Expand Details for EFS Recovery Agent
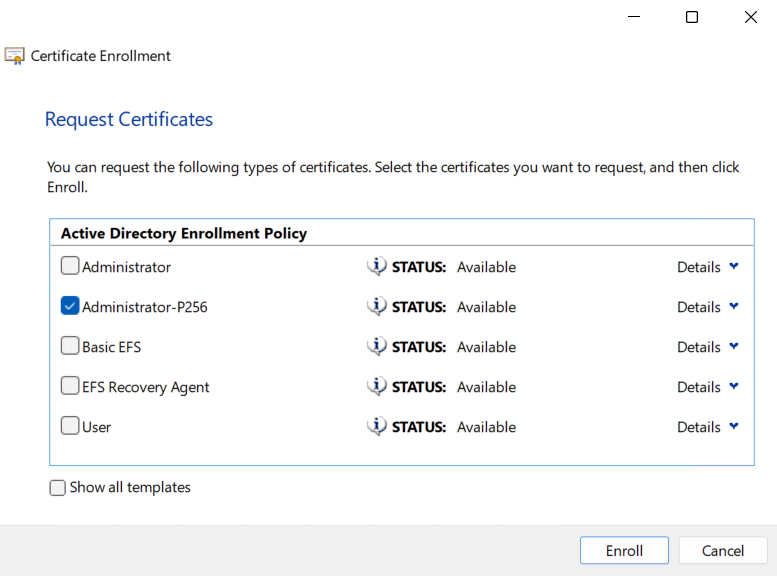This screenshot has height=576, width=777. (708, 387)
